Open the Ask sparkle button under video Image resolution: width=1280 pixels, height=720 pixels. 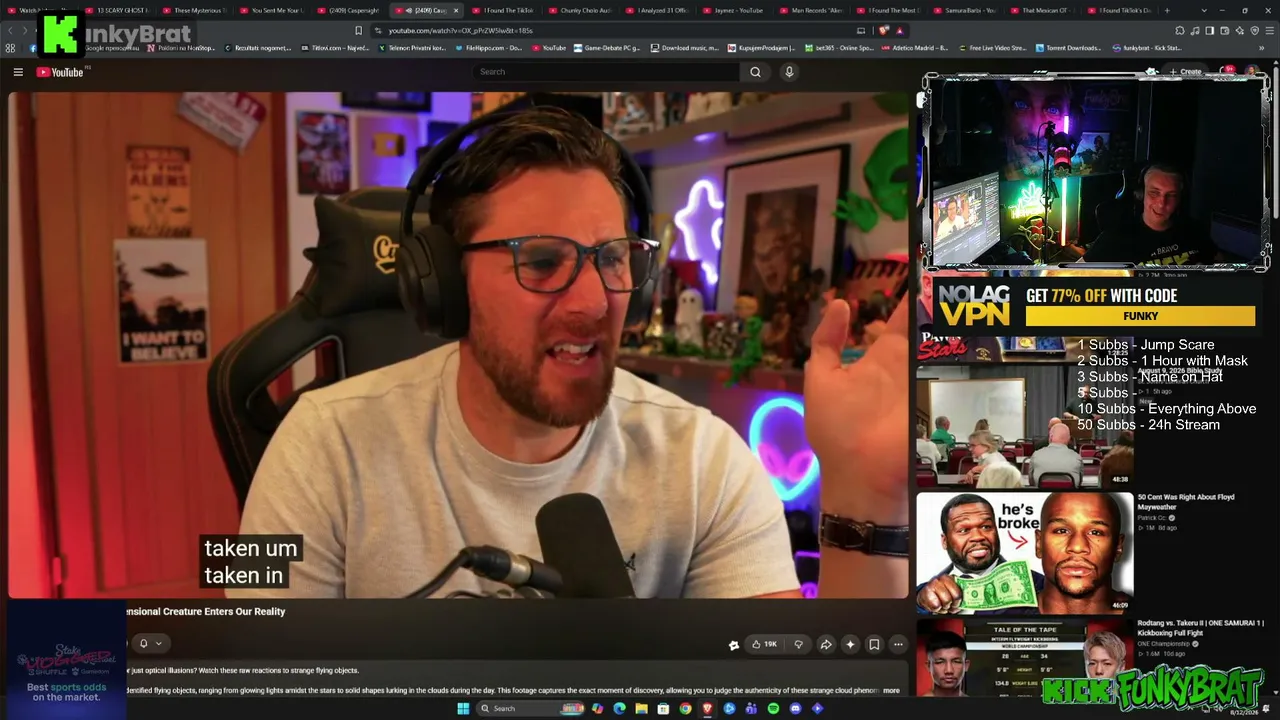(x=850, y=644)
